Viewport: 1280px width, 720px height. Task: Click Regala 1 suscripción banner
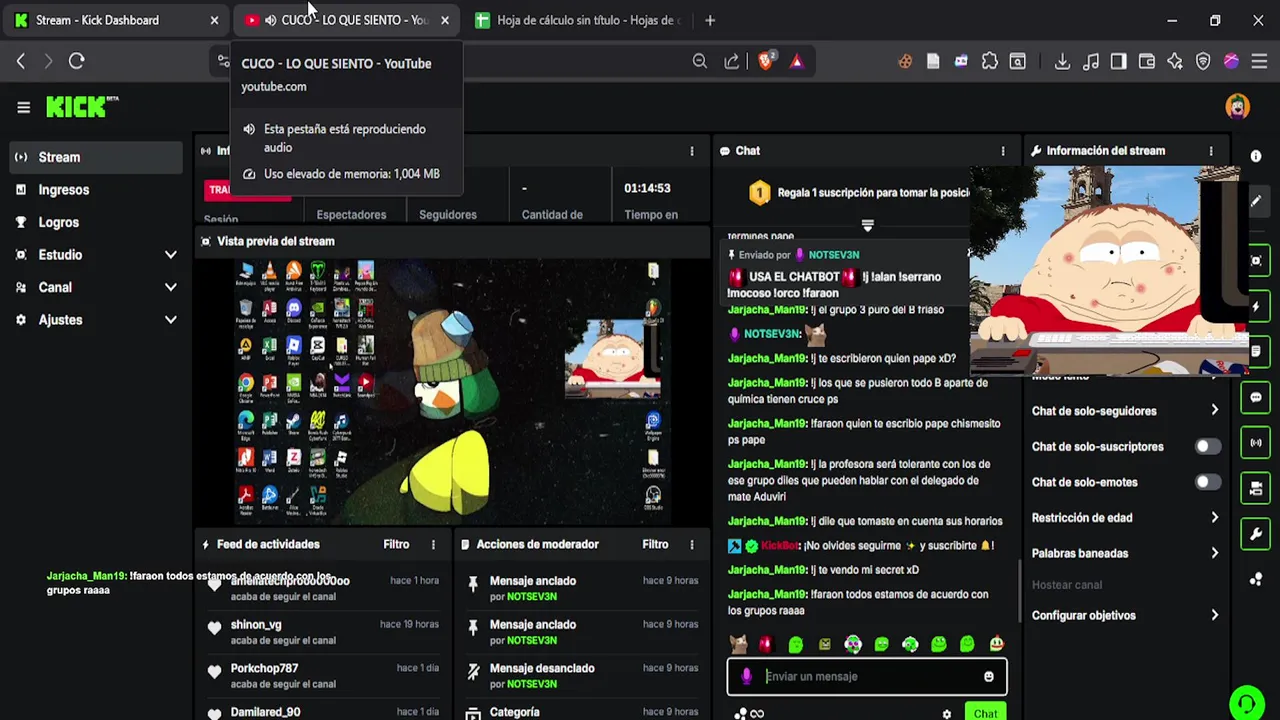click(860, 193)
